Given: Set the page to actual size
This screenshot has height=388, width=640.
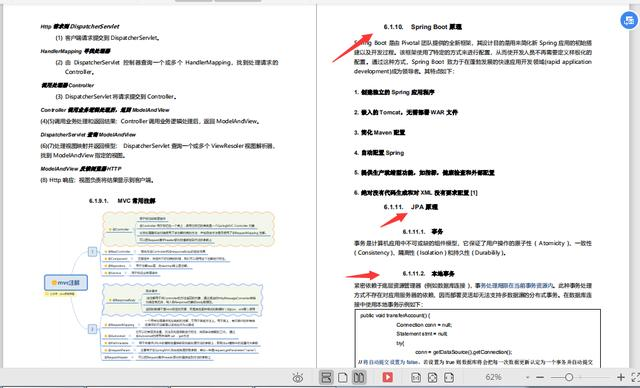Looking at the screenshot, I should coord(416,377).
